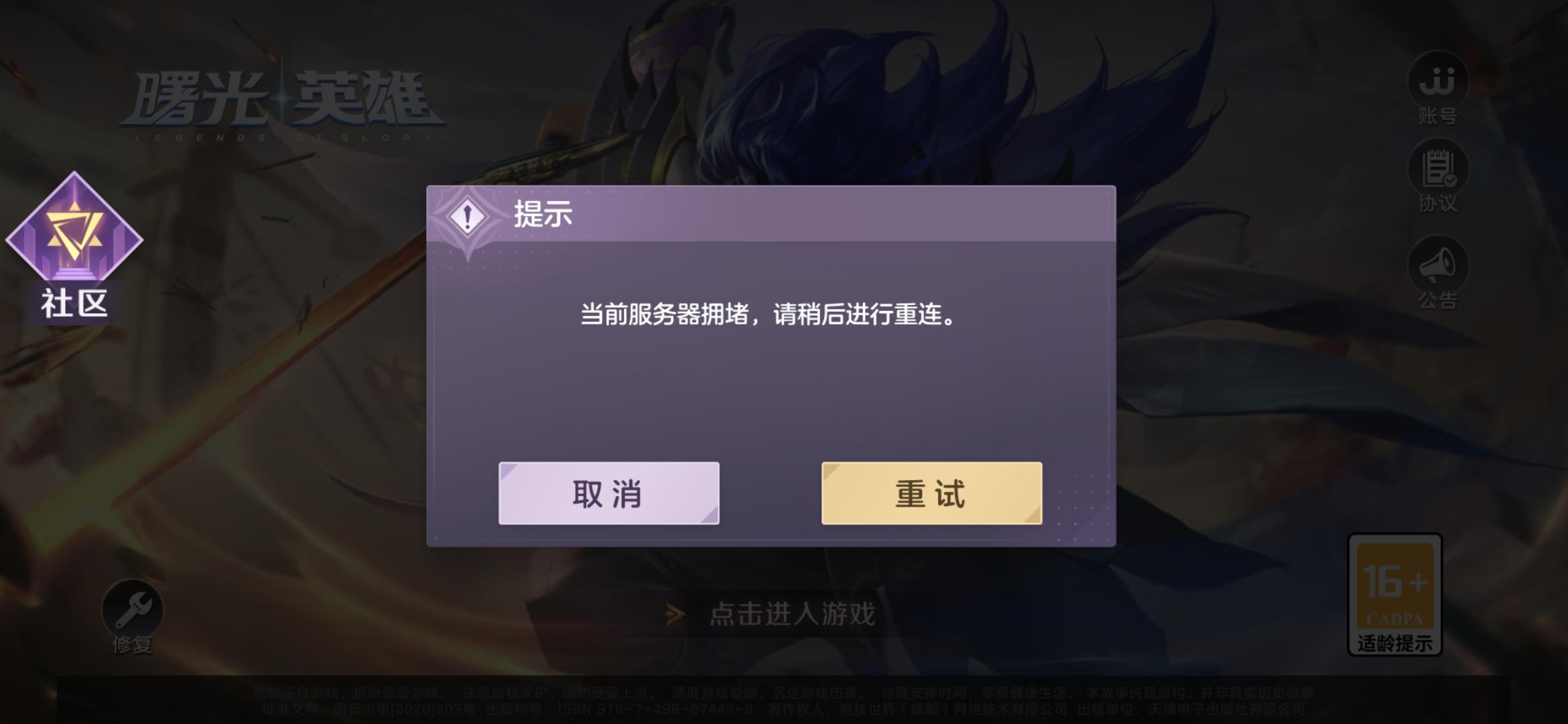Click the 账号 text label
The height and width of the screenshot is (724, 1568).
pos(1437,116)
